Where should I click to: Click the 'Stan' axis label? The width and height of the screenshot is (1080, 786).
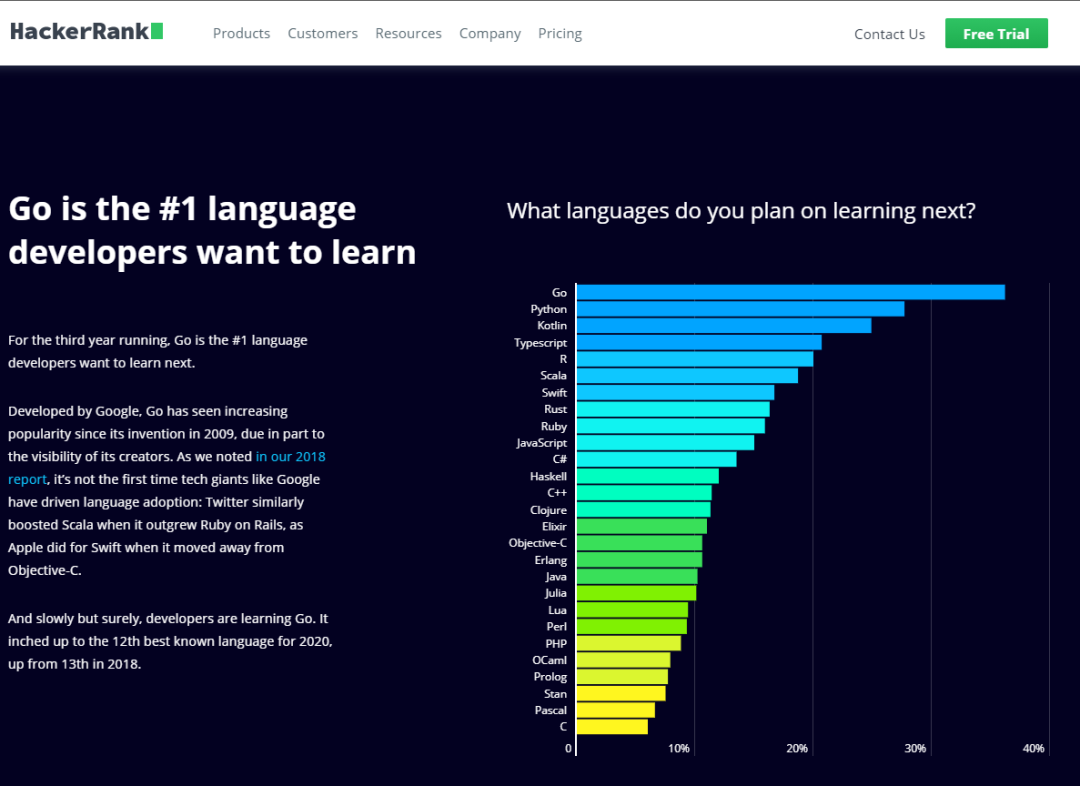pos(555,694)
